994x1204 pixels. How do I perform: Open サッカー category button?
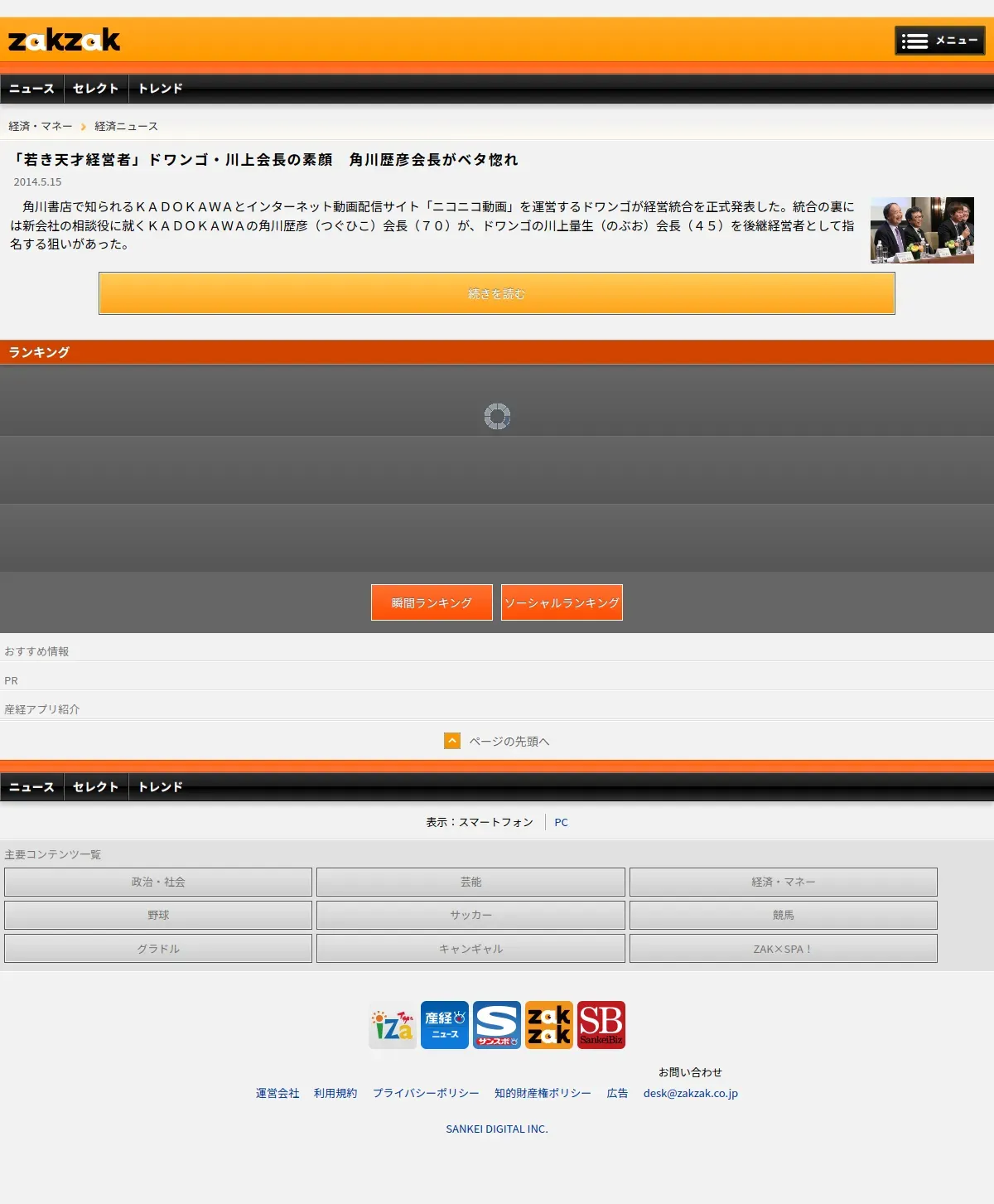tap(470, 915)
